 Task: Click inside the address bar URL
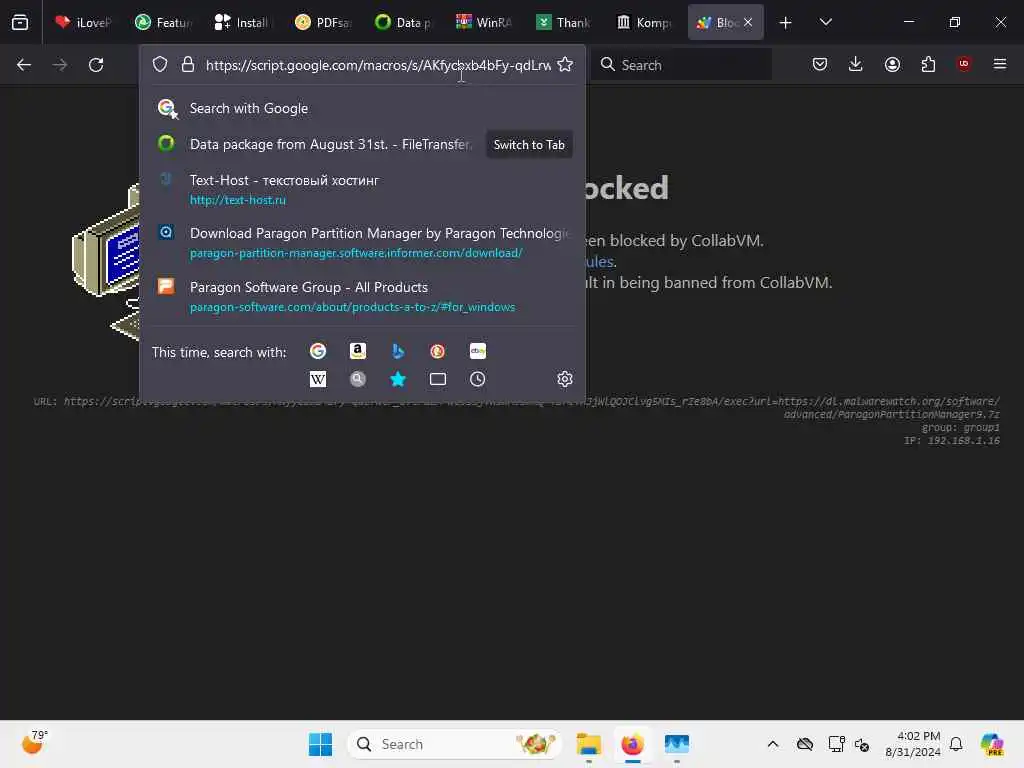coord(378,65)
